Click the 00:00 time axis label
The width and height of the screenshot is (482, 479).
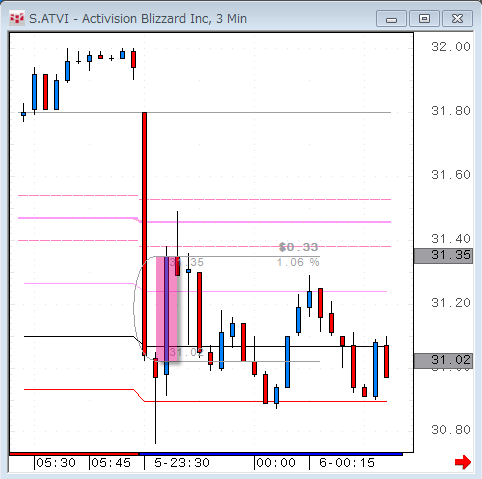coord(276,463)
